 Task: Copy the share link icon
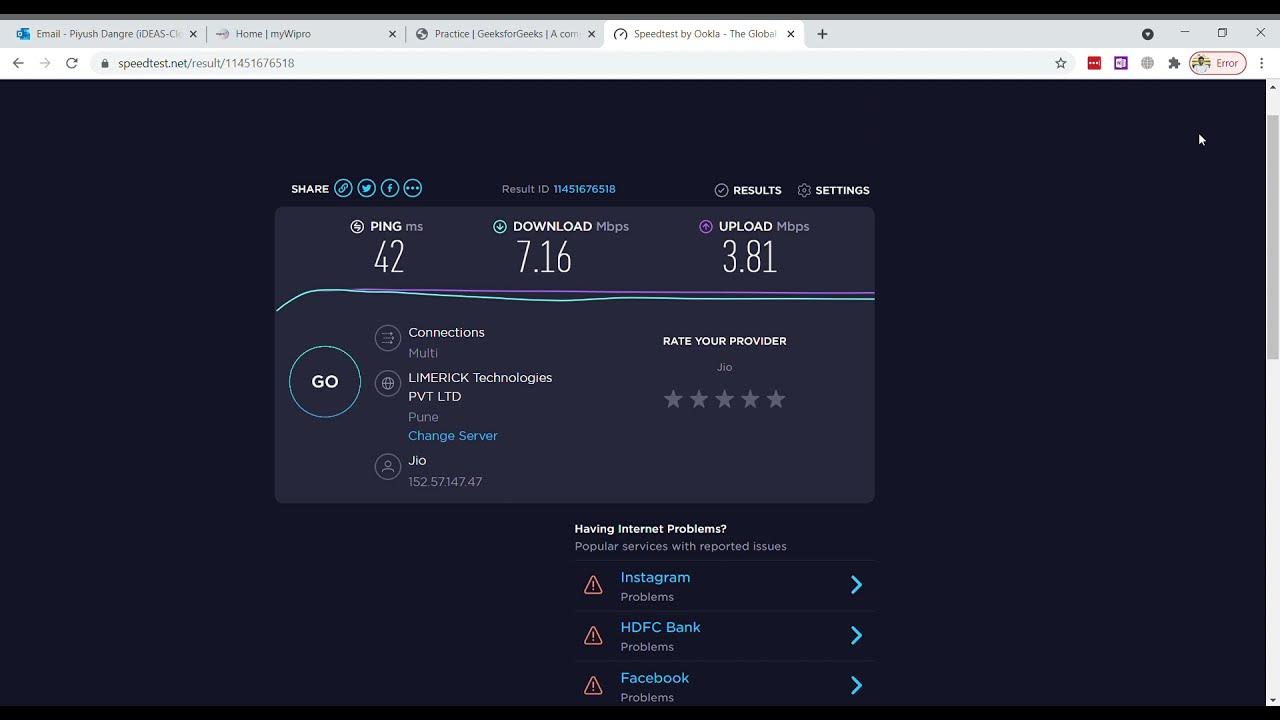tap(343, 188)
